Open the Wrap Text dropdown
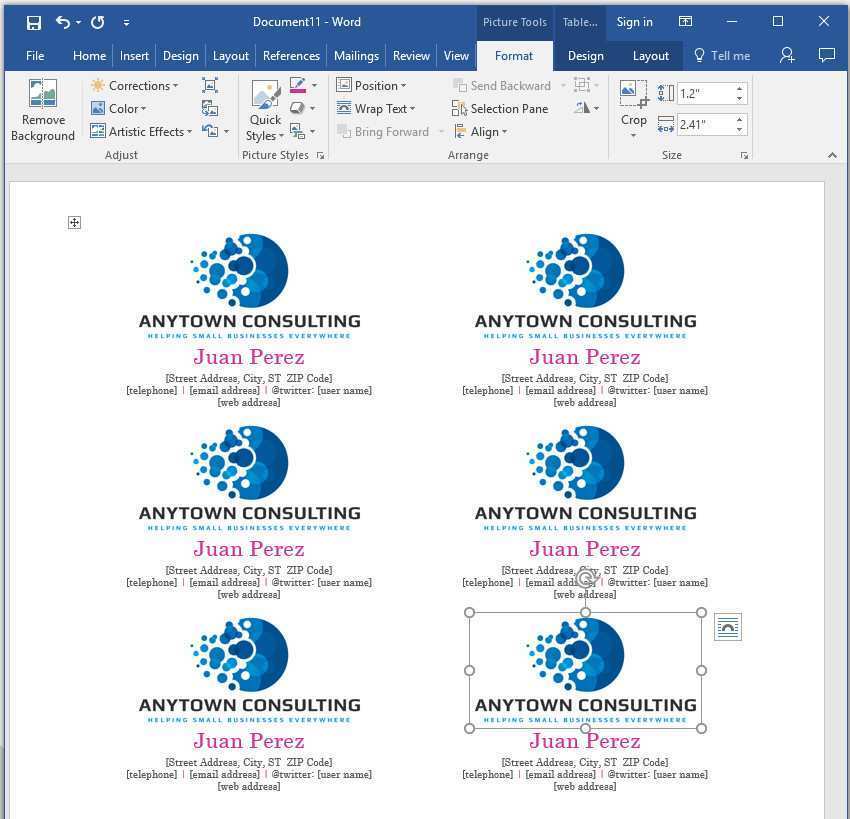The image size is (850, 819). [382, 108]
